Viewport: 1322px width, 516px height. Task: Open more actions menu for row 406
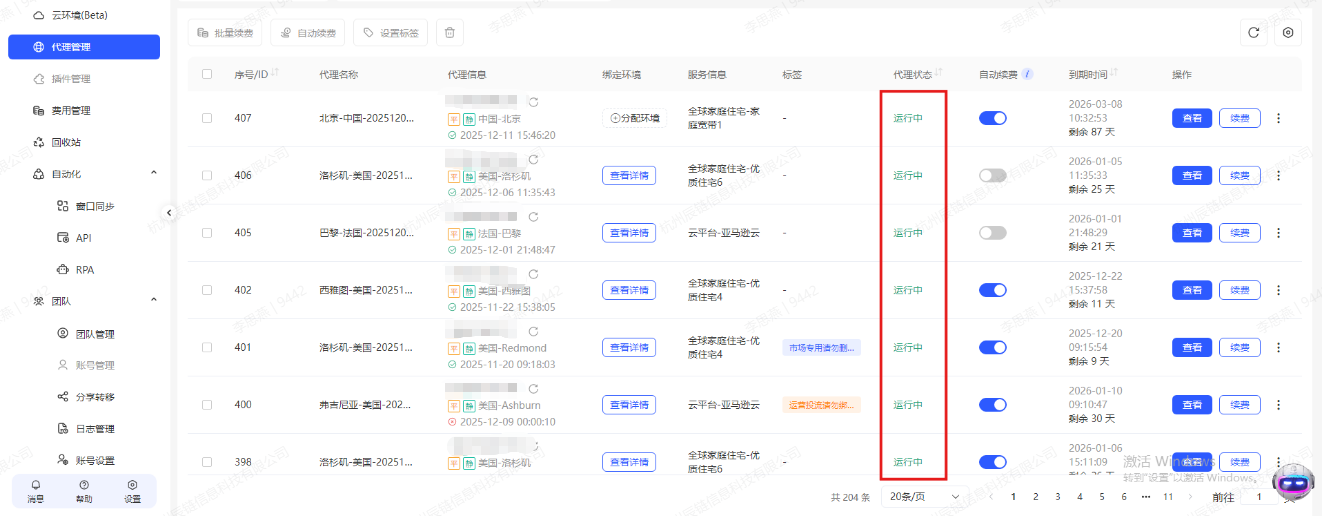[1278, 175]
